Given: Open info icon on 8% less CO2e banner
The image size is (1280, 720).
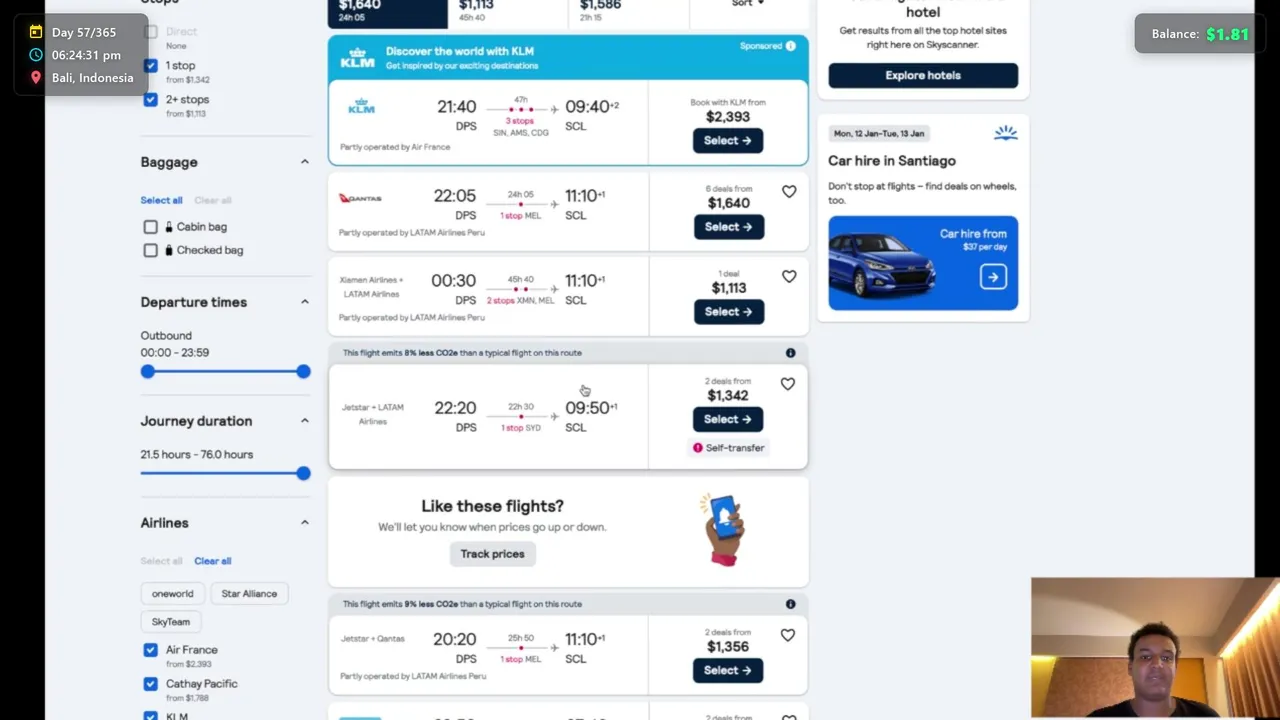Looking at the screenshot, I should pyautogui.click(x=790, y=353).
